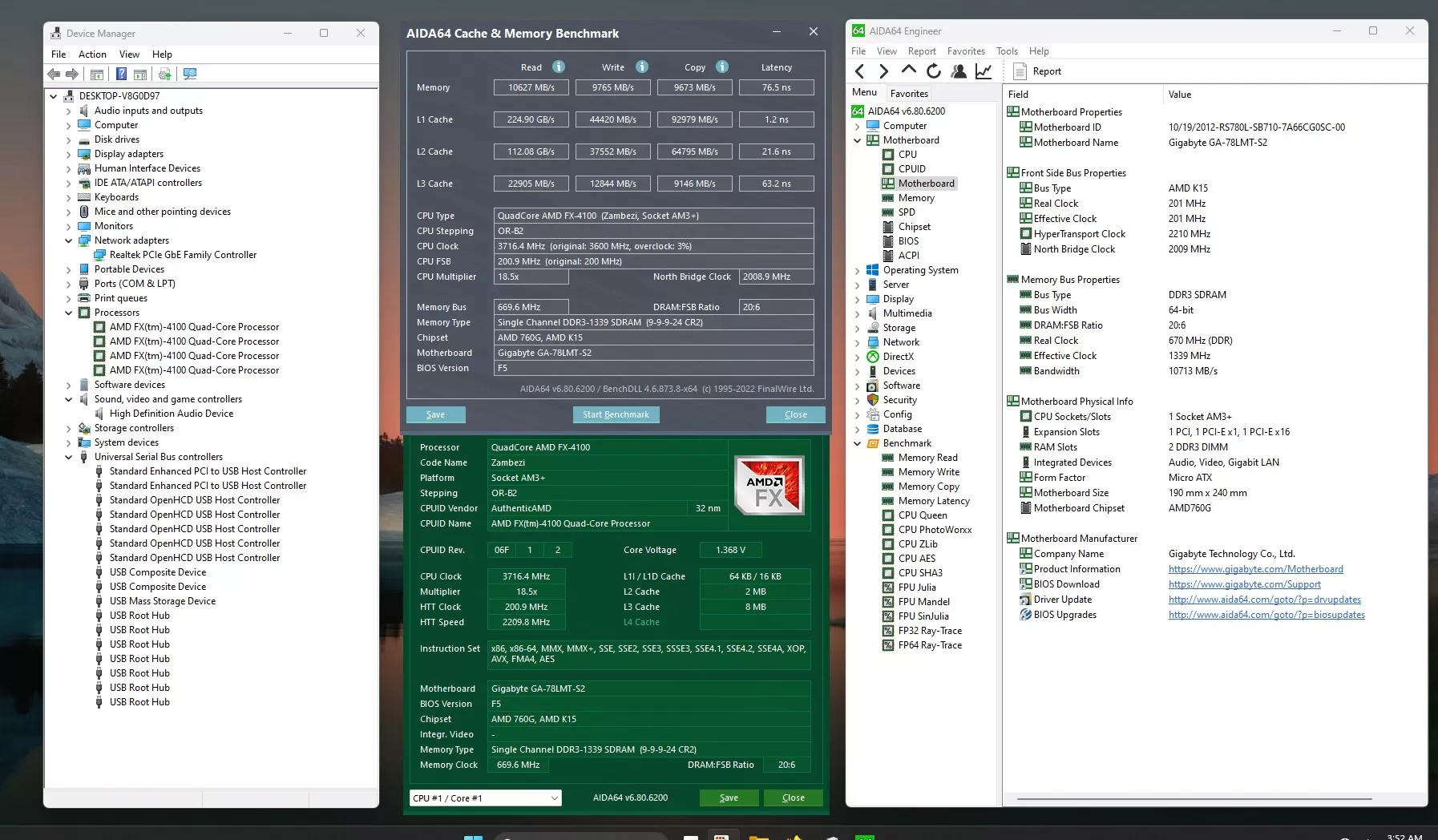
Task: Expand Operating System node in AIDA64 tree
Action: pos(857,270)
